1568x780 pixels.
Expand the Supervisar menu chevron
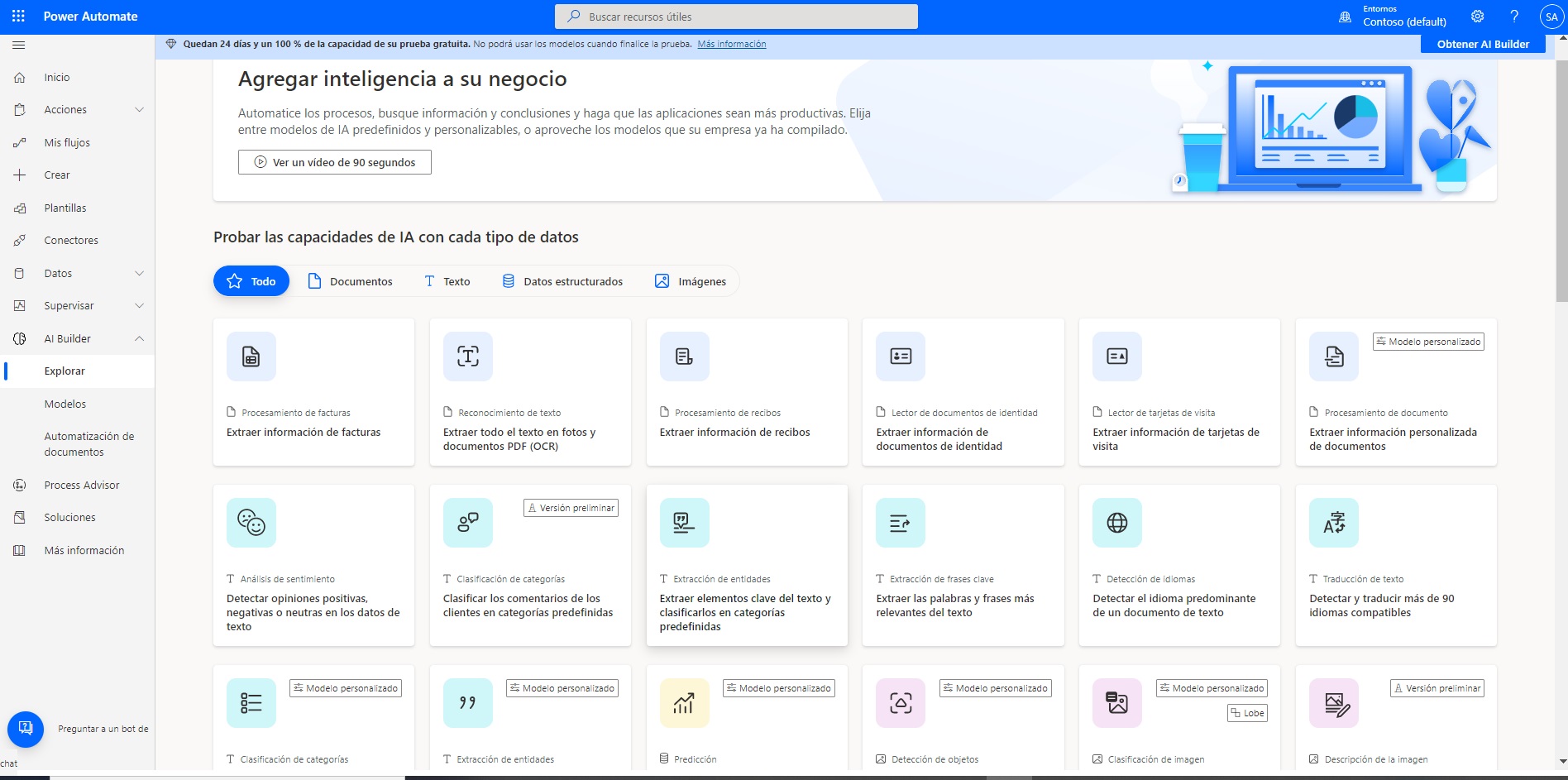click(139, 305)
